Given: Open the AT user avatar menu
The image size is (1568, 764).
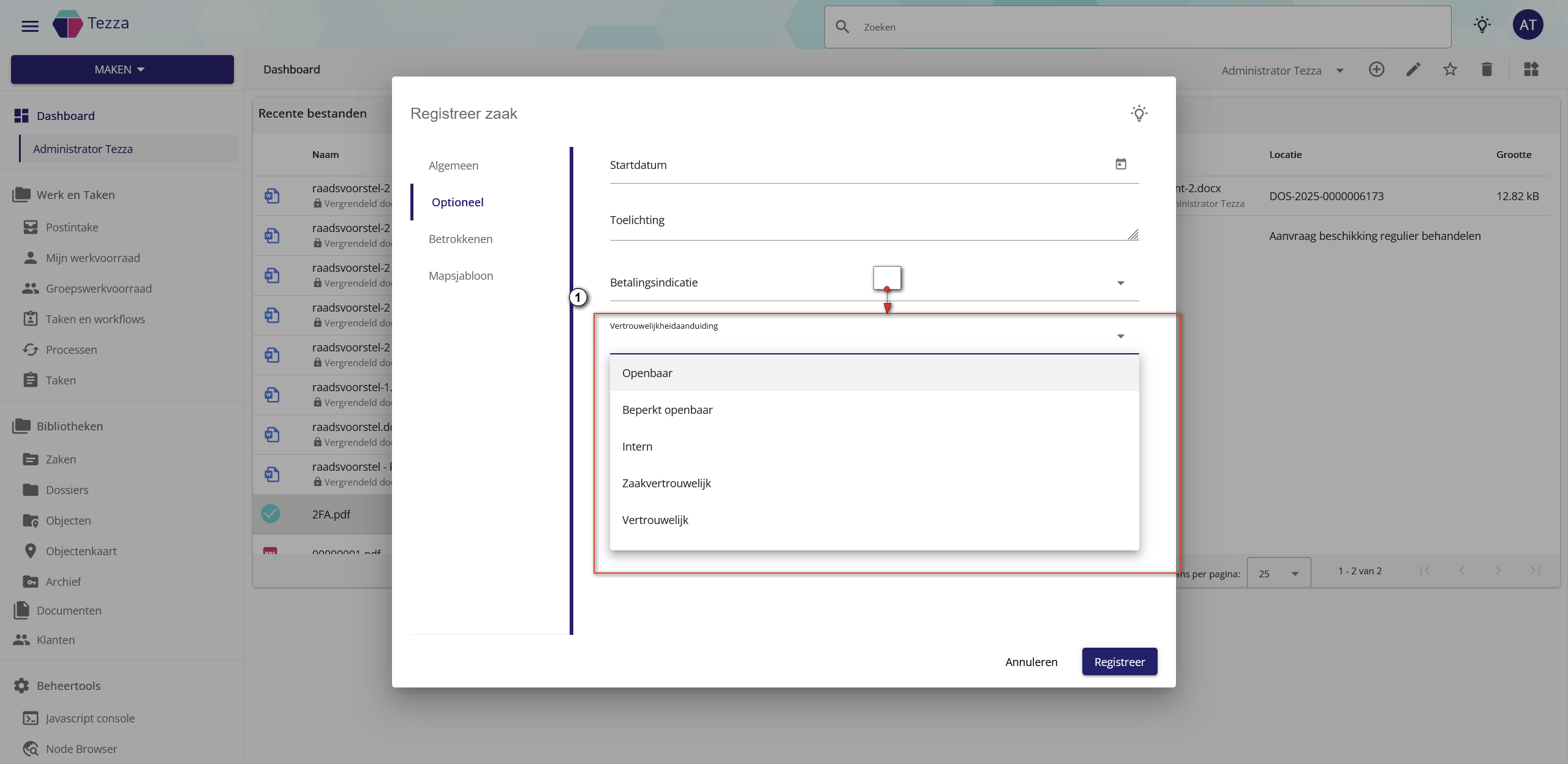Looking at the screenshot, I should [1528, 25].
